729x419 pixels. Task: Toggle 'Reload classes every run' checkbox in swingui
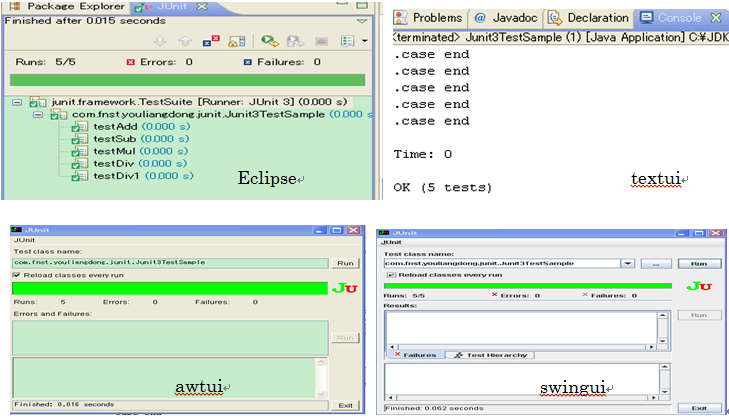point(391,275)
